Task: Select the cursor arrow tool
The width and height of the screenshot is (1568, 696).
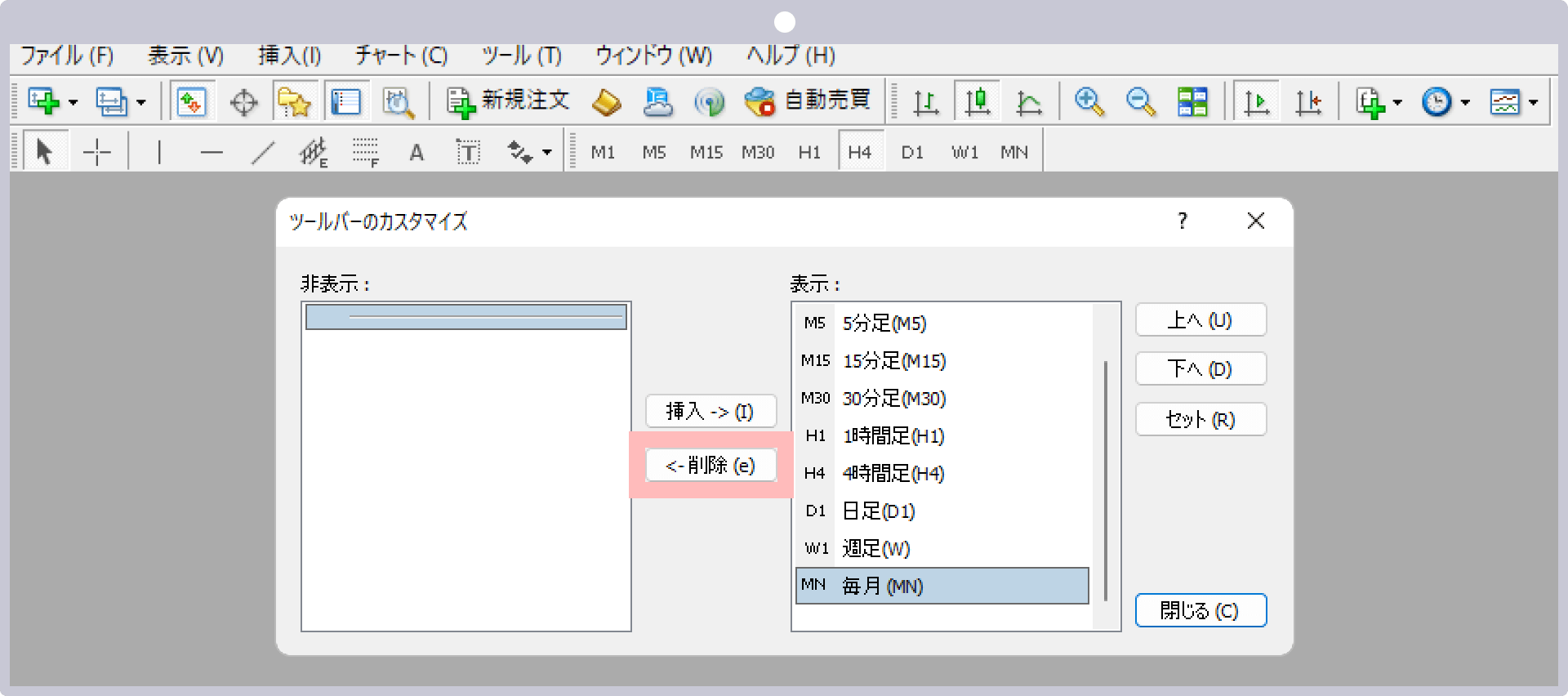Action: (45, 151)
